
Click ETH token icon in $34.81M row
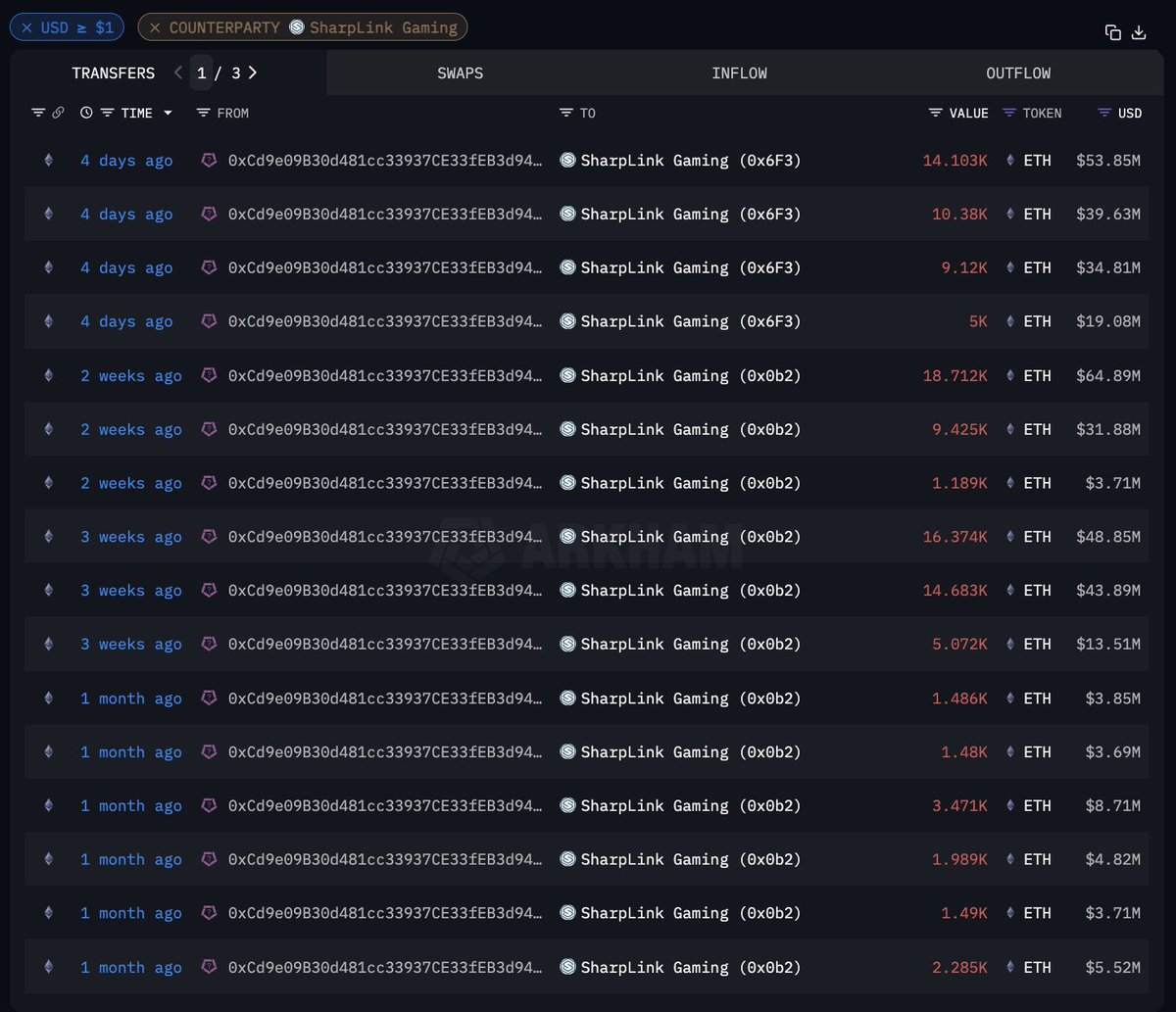pos(1011,267)
